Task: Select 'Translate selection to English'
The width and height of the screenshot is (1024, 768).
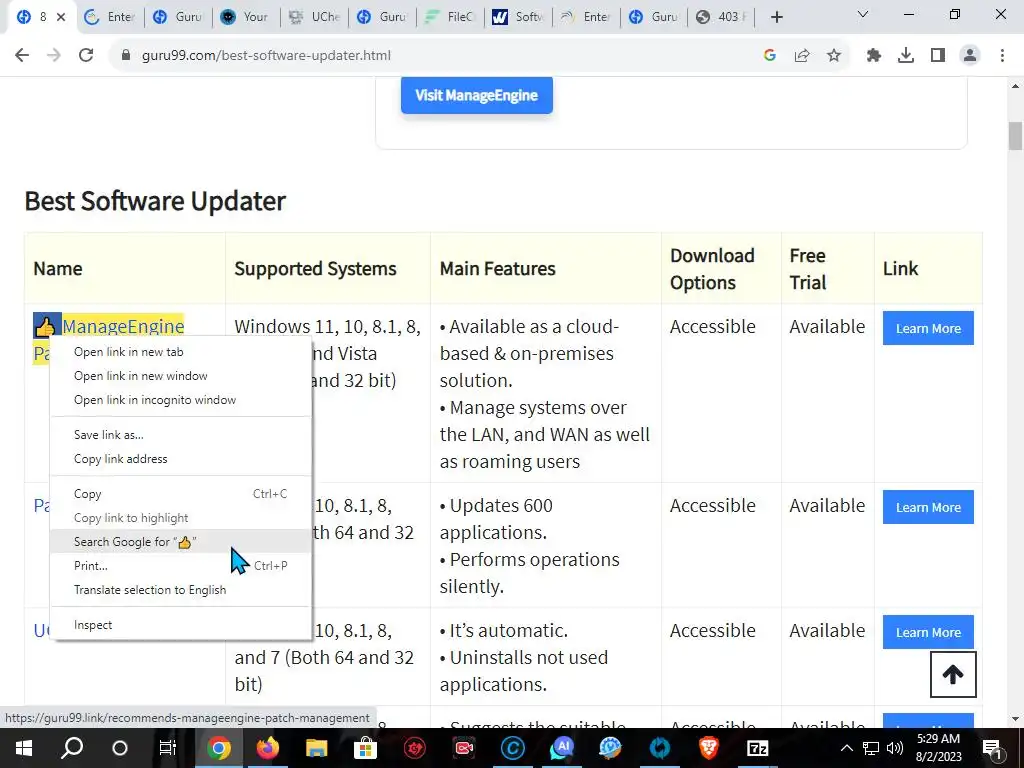Action: [181, 590]
